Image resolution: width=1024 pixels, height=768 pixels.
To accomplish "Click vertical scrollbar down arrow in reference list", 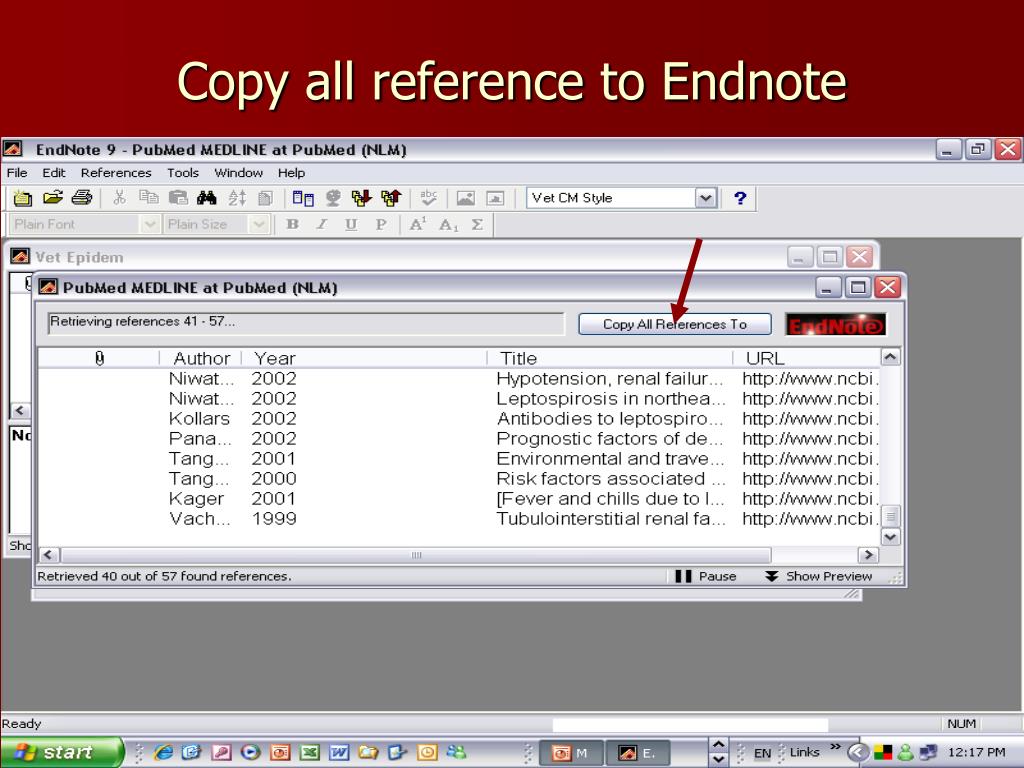I will click(x=891, y=537).
